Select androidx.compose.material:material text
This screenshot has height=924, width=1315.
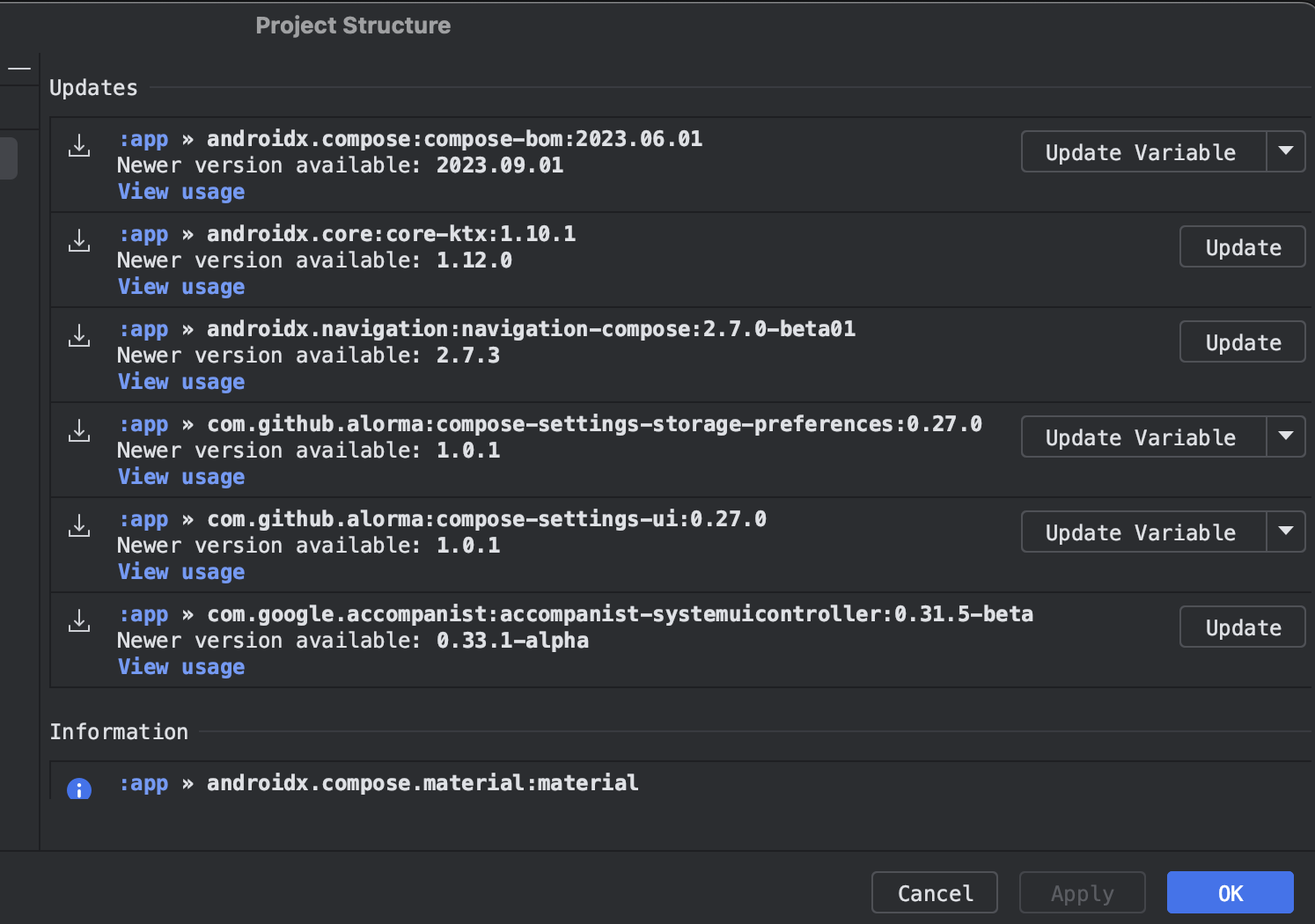point(422,783)
